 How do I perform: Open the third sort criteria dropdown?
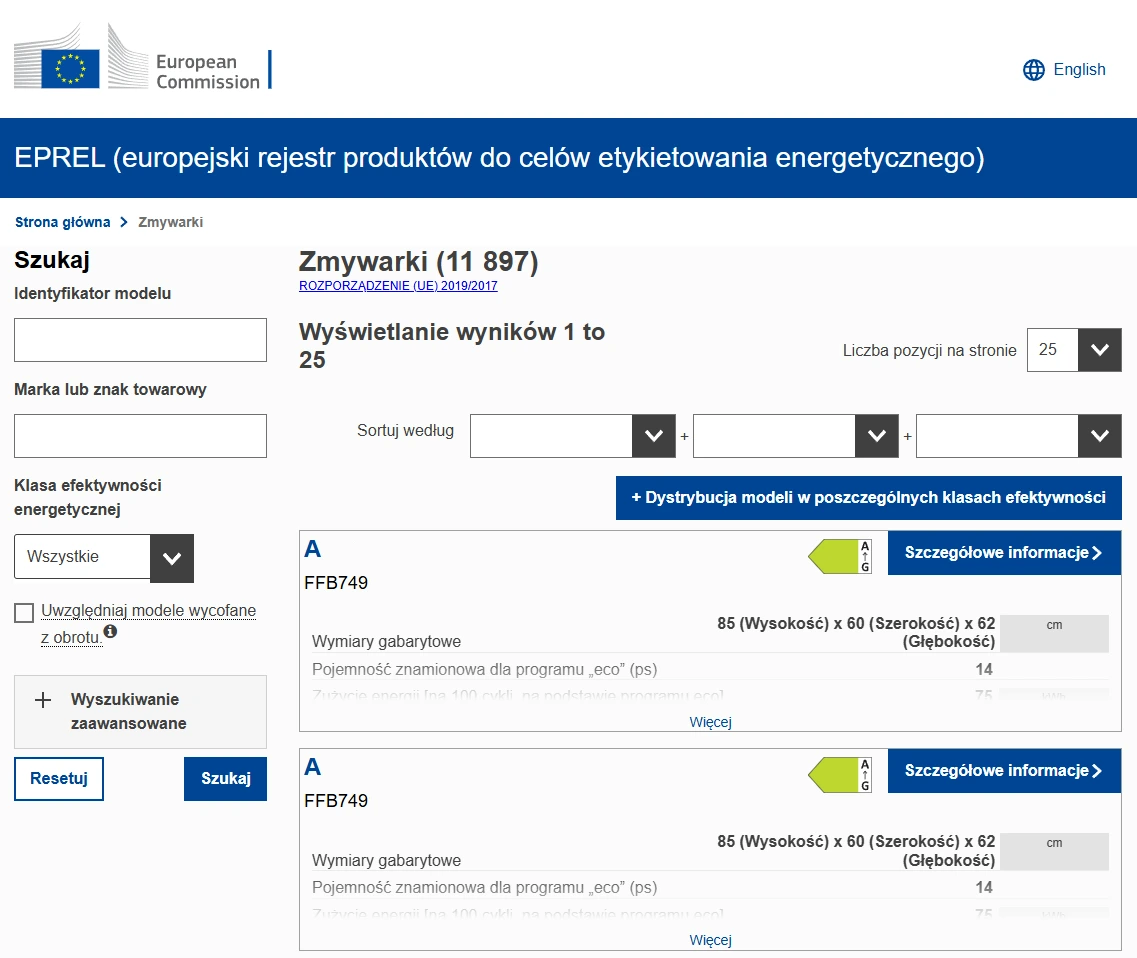1019,436
